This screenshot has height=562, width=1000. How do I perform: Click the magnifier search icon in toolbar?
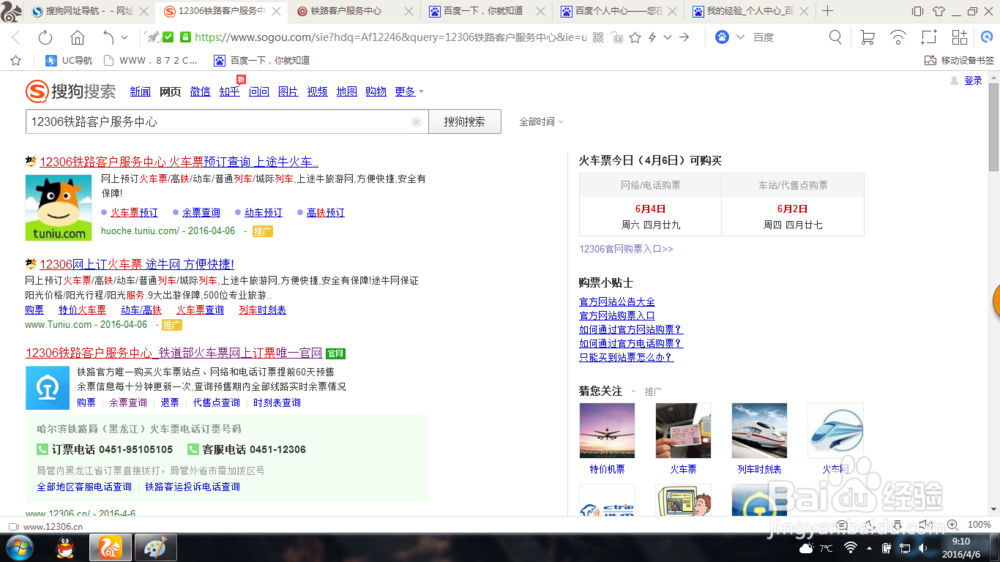[835, 38]
